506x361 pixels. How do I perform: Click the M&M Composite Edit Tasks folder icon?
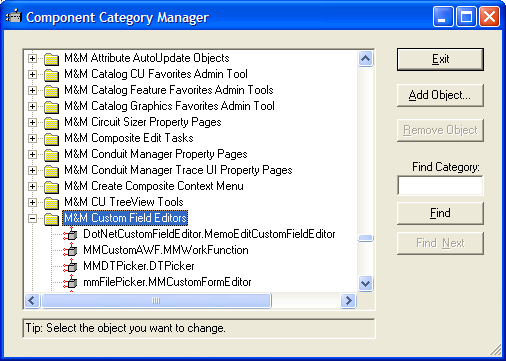(x=52, y=138)
